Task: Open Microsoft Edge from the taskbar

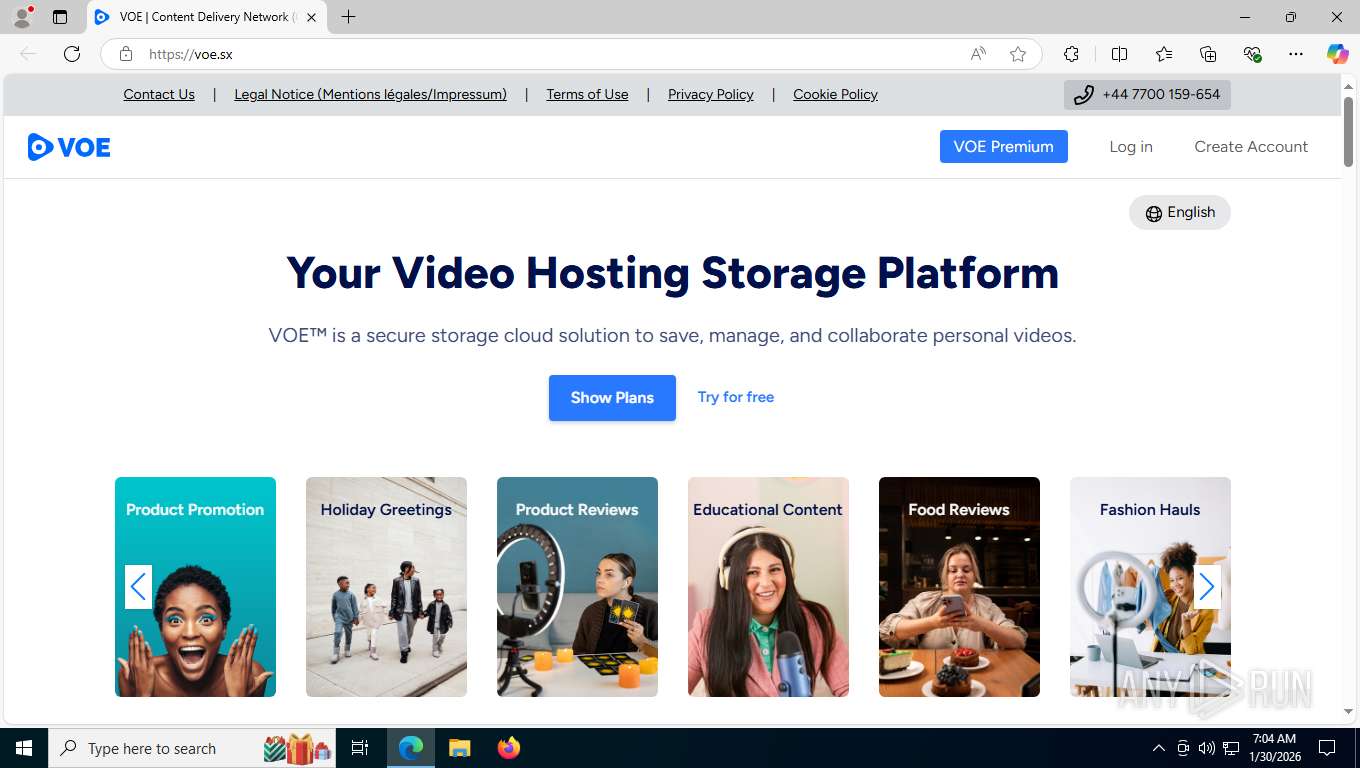Action: (410, 748)
